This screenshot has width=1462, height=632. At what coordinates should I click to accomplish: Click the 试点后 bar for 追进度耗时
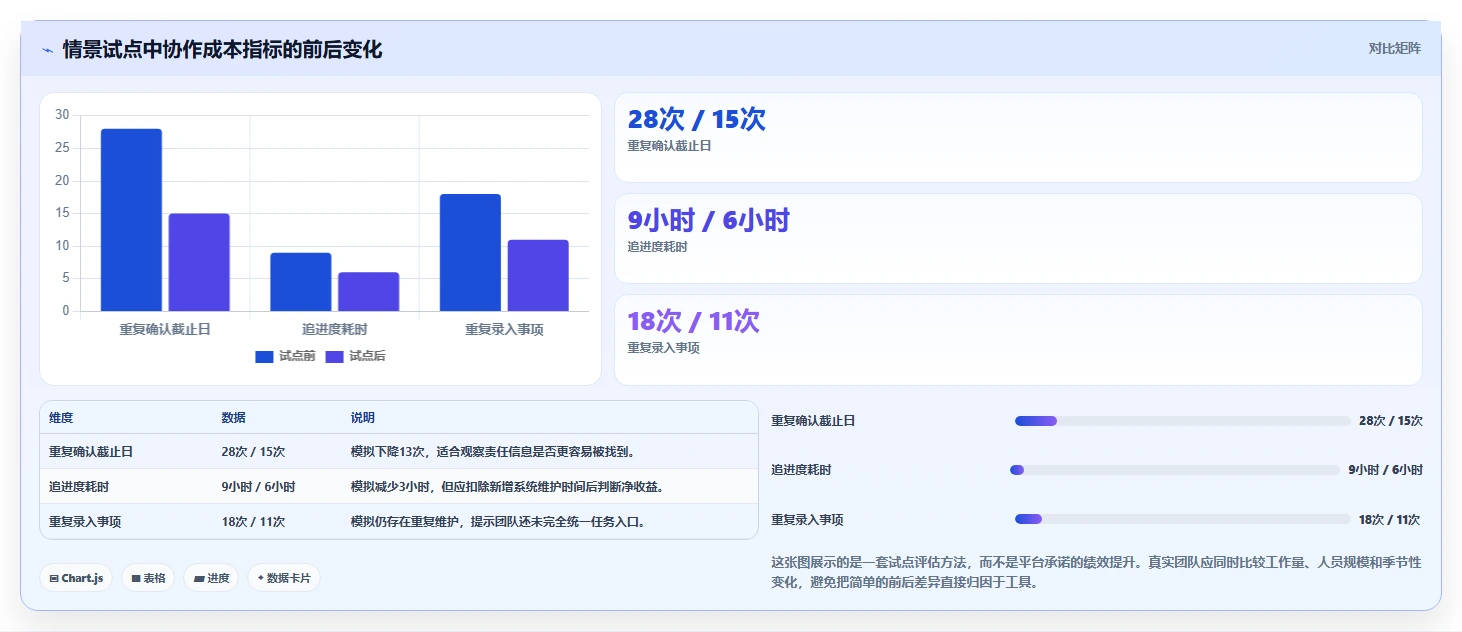(368, 292)
